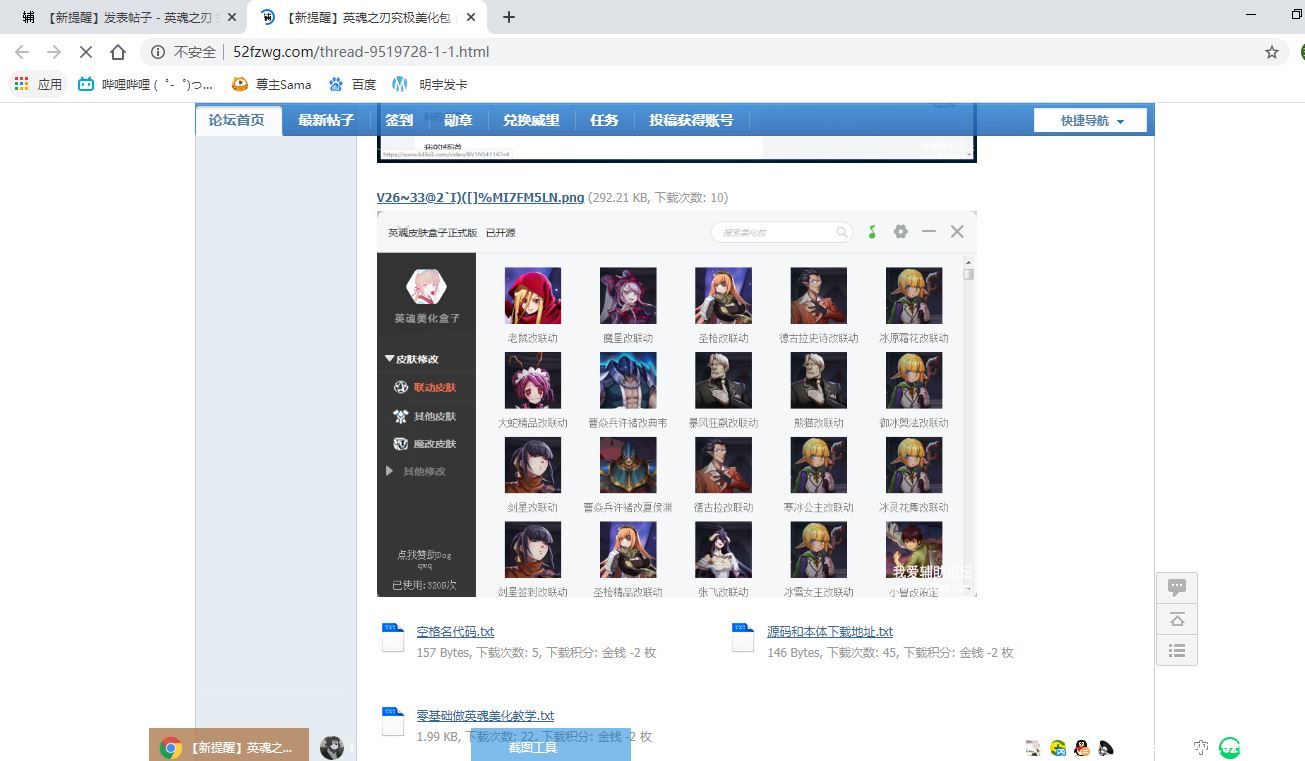Open the browser home page
1305x761 pixels.
click(118, 52)
